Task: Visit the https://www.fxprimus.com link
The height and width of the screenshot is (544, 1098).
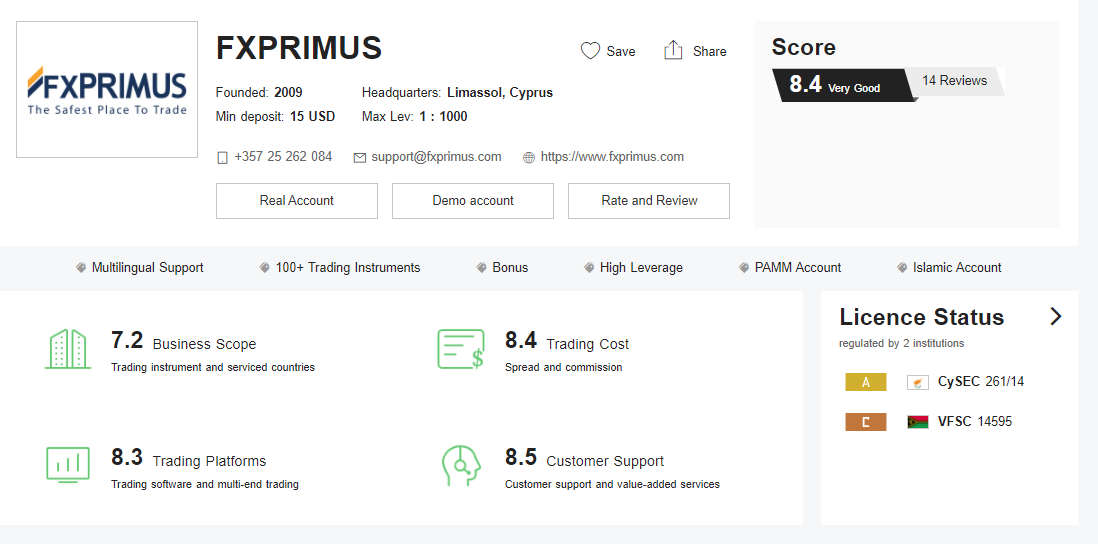Action: click(x=612, y=157)
